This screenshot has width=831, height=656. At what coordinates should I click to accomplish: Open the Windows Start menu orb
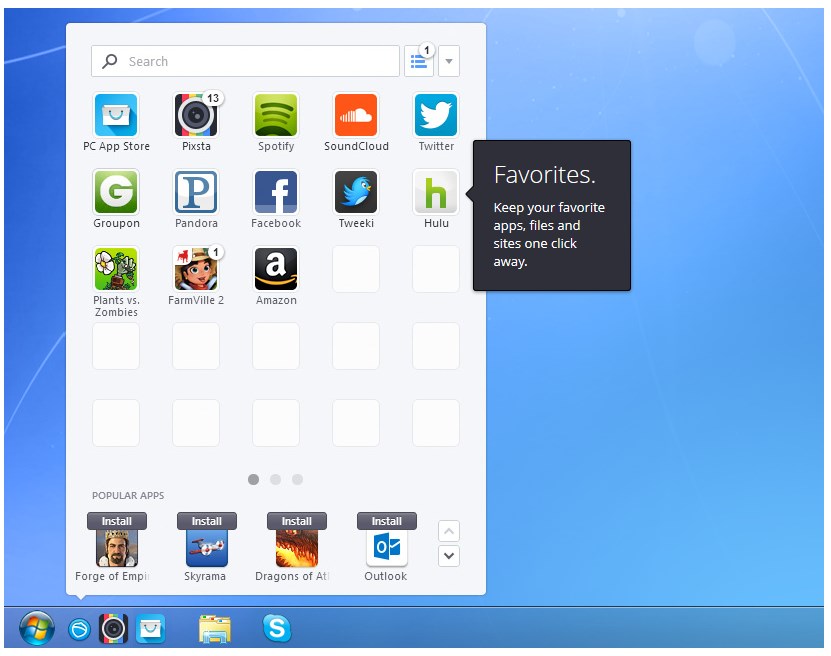[37, 629]
